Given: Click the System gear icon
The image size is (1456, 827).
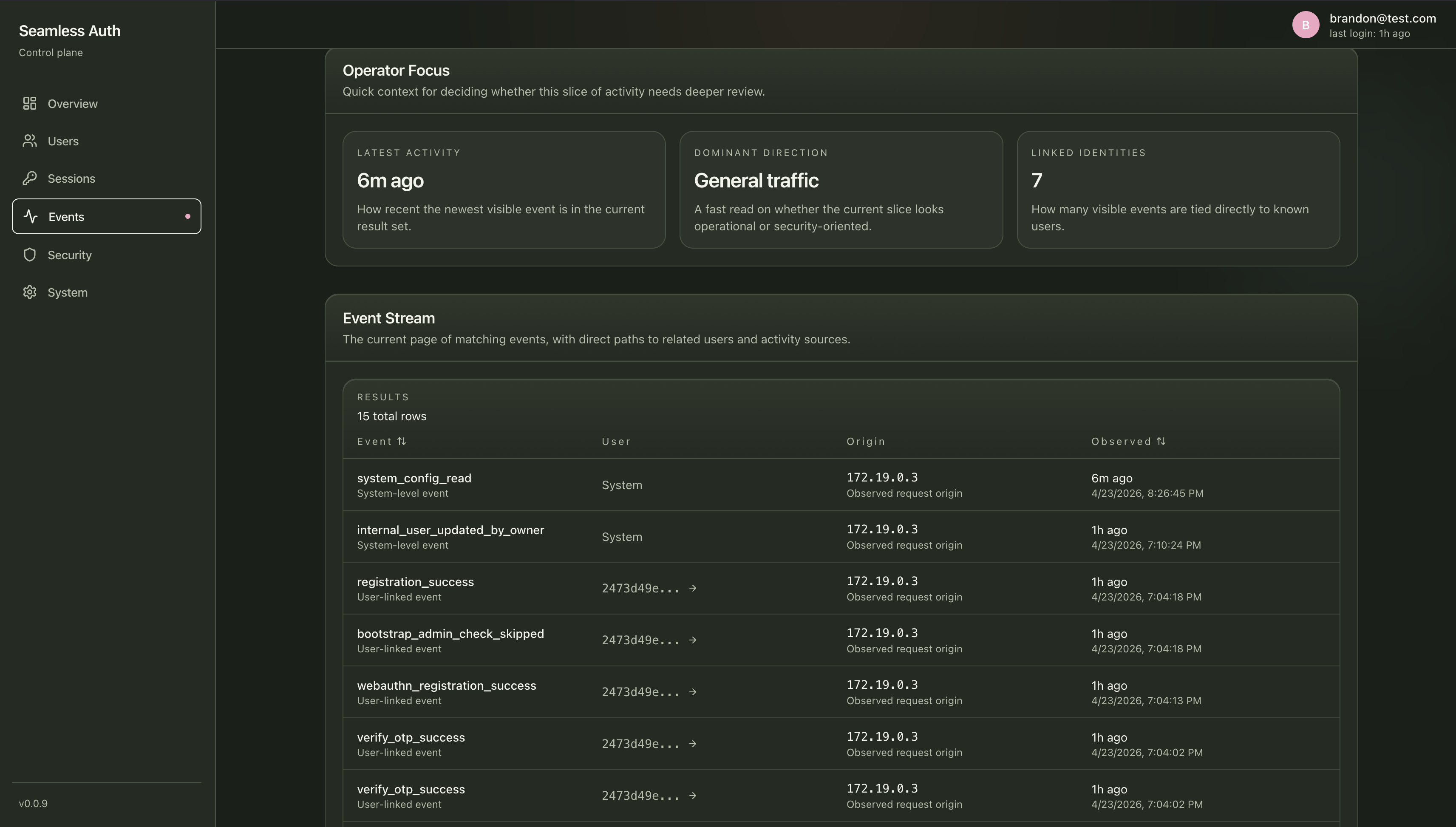Looking at the screenshot, I should click(29, 292).
